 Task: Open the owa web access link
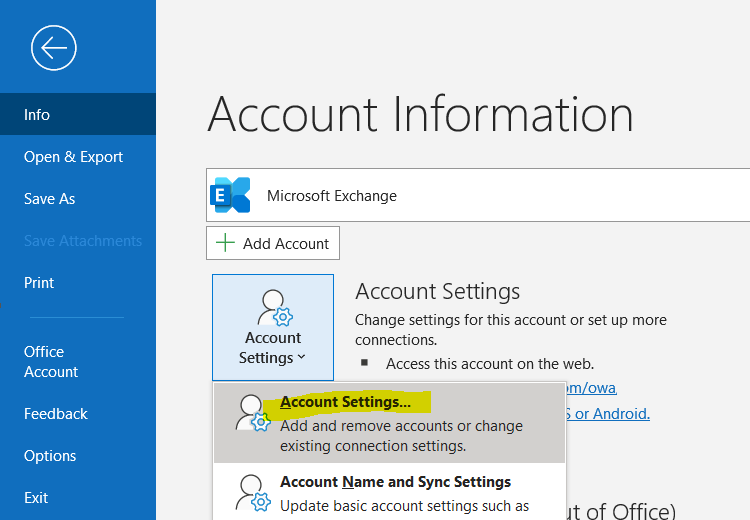click(x=591, y=387)
